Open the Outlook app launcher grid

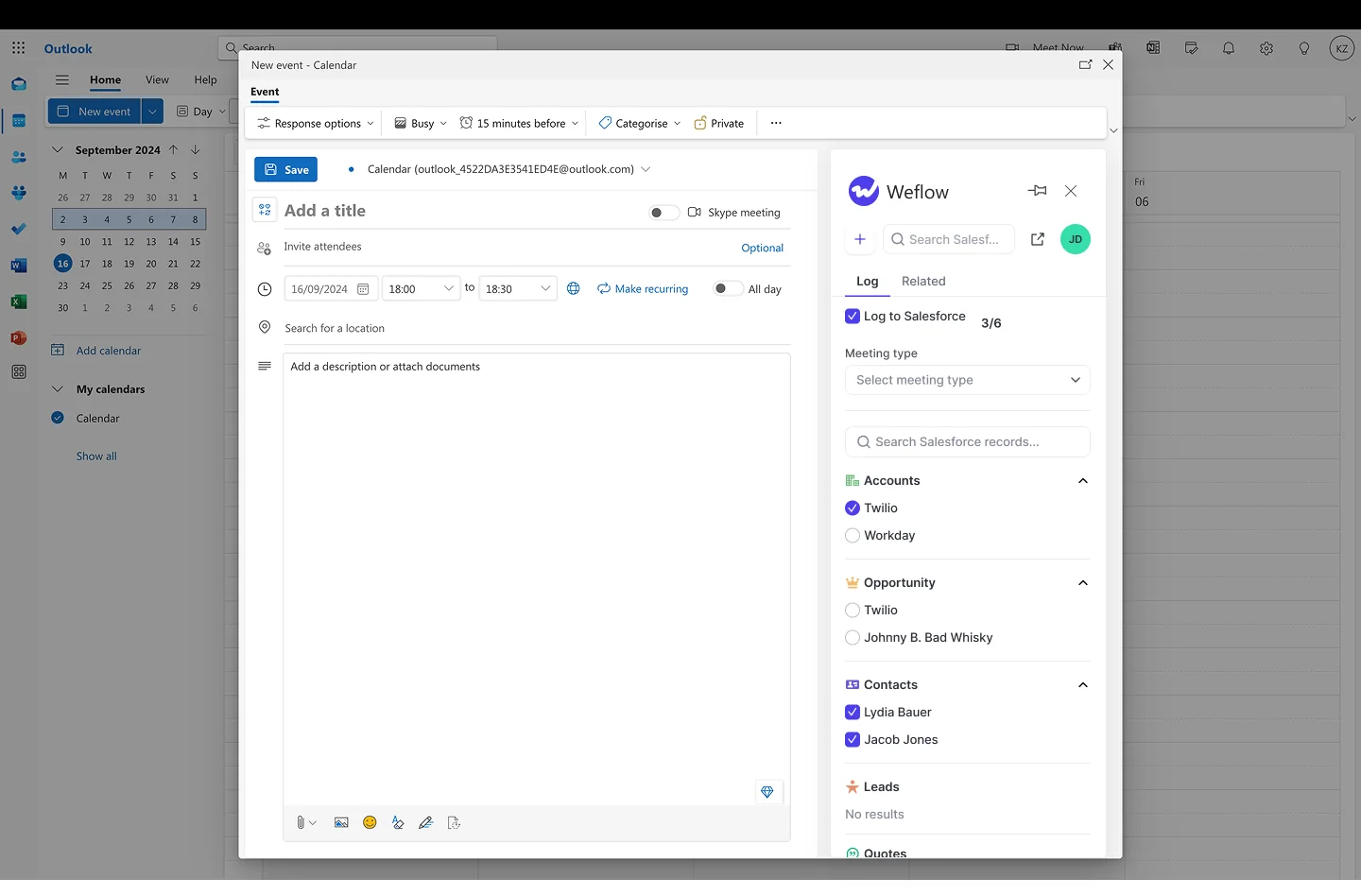[19, 48]
